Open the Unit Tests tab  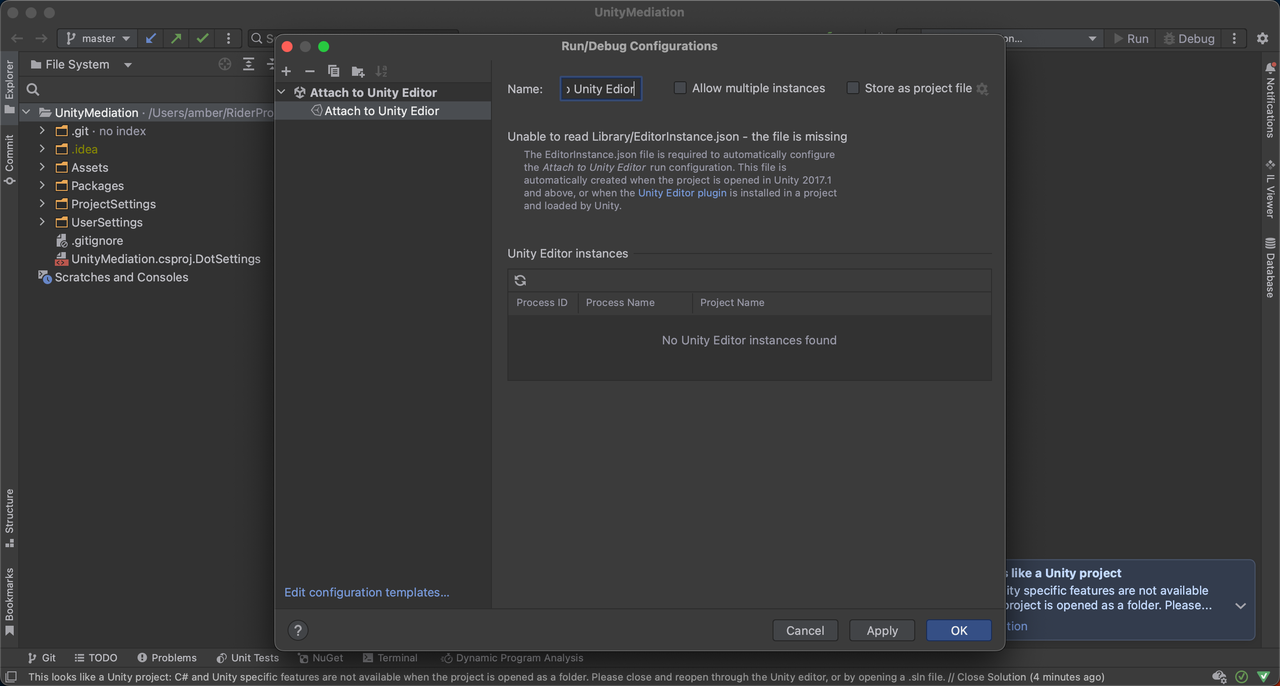(248, 658)
